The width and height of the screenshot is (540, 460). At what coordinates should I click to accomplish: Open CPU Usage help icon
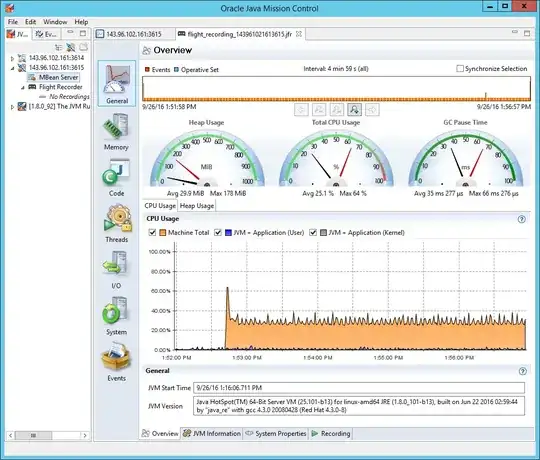(522, 219)
